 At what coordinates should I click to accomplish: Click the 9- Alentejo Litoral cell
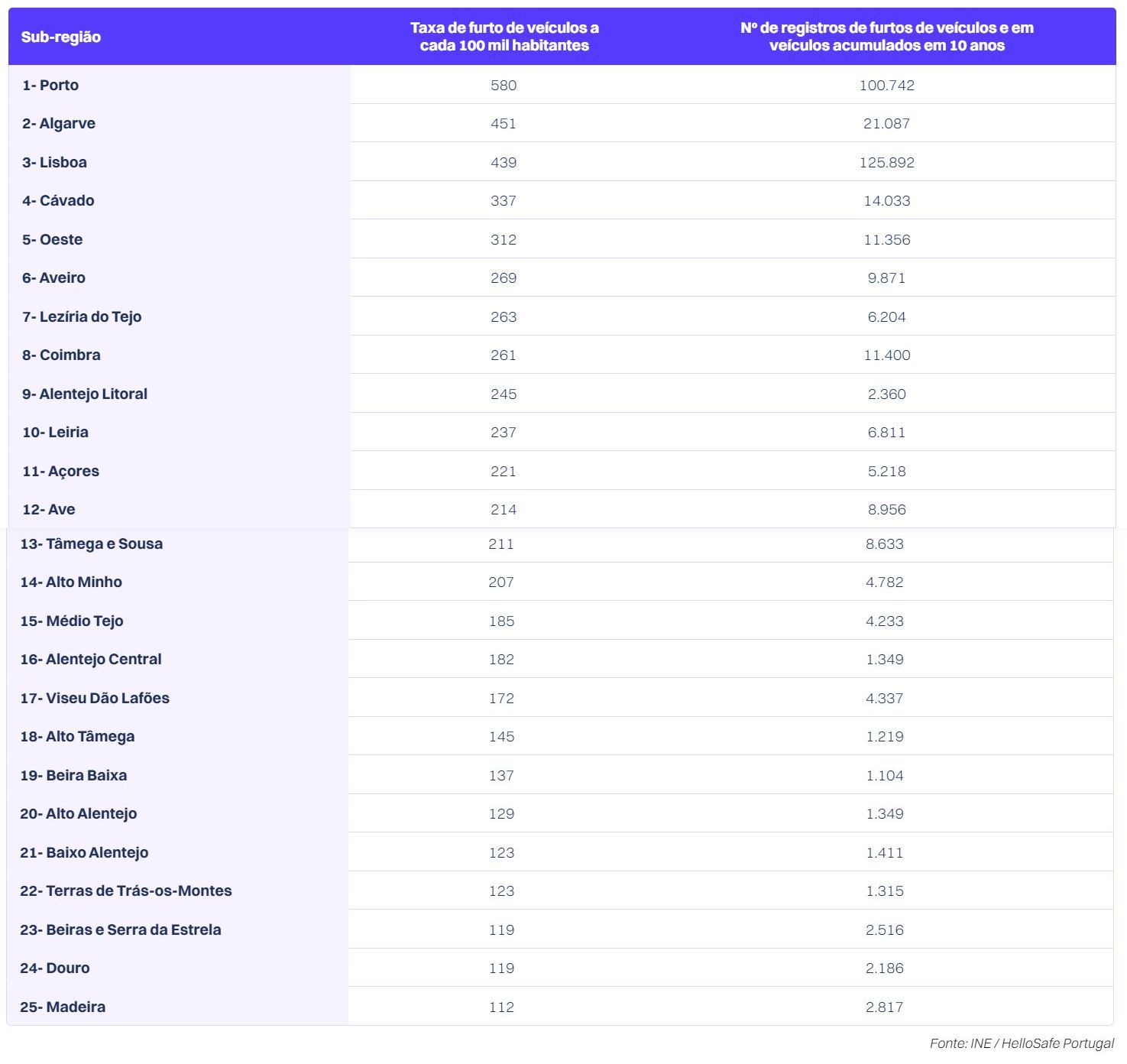pos(85,394)
